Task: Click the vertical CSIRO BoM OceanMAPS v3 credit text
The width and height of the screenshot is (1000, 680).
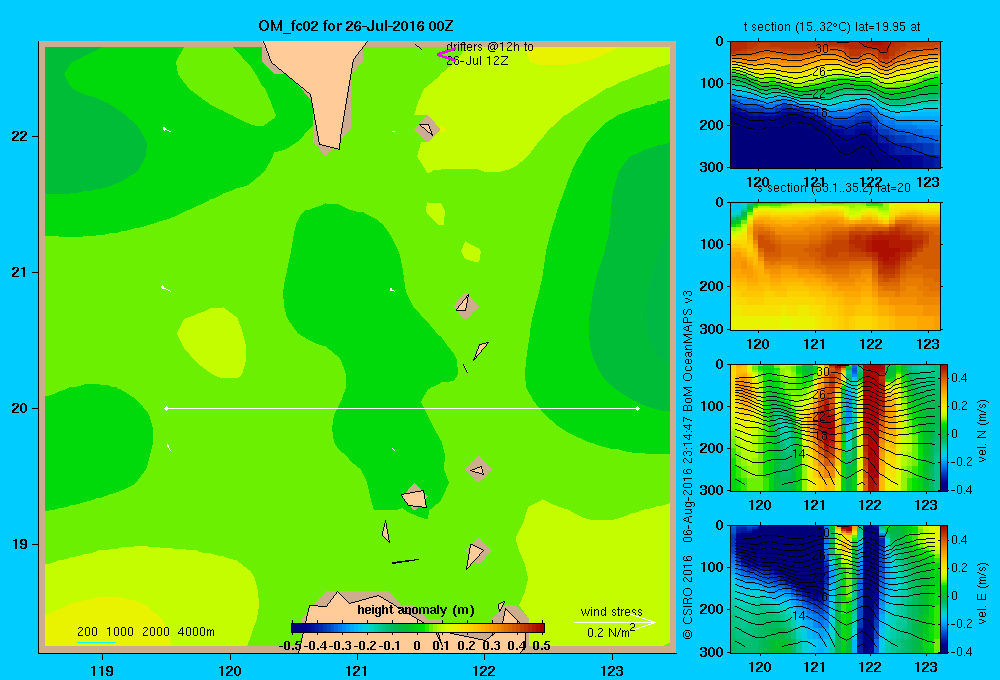Action: [x=688, y=464]
